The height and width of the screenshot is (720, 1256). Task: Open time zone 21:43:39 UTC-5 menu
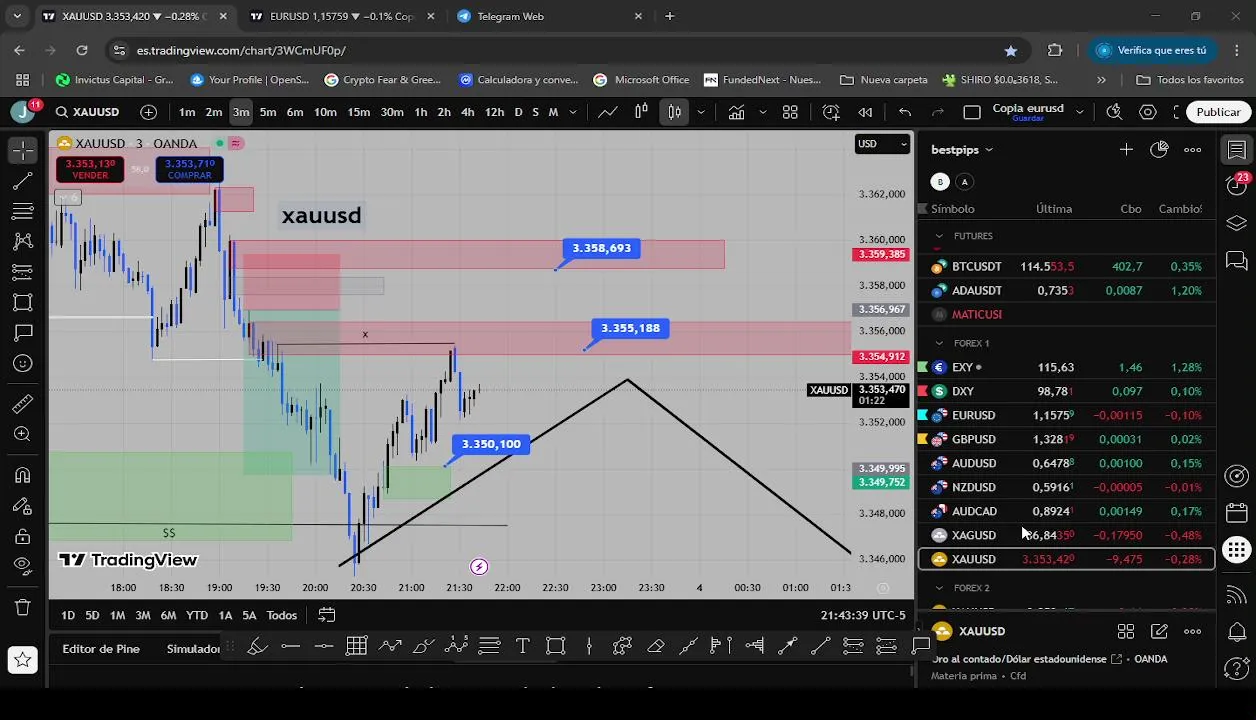click(863, 615)
